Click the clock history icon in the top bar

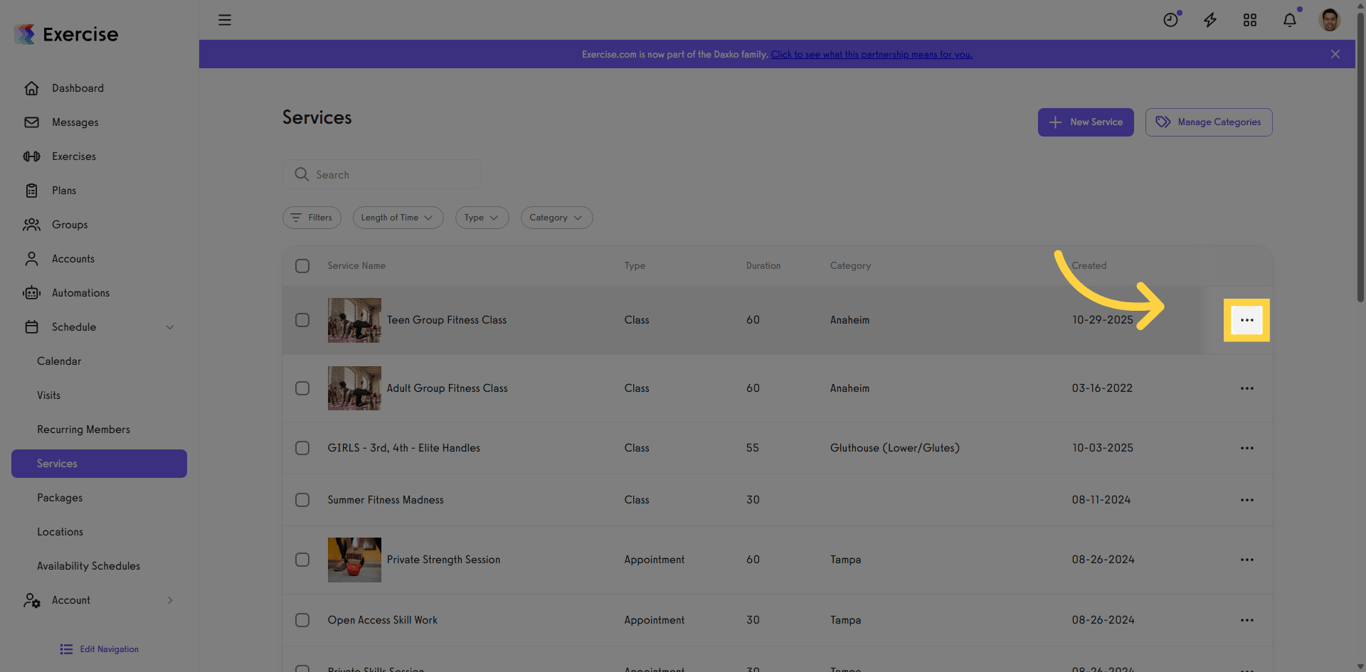click(1169, 19)
